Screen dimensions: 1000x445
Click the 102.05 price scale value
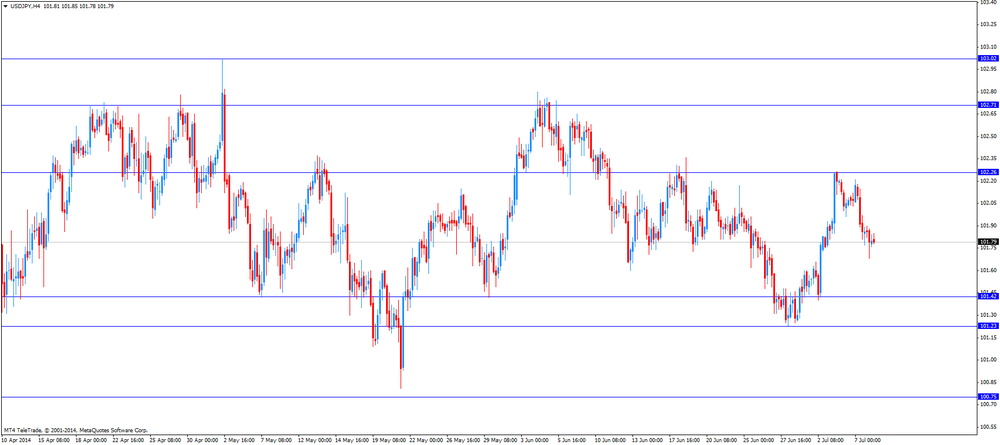[988, 203]
